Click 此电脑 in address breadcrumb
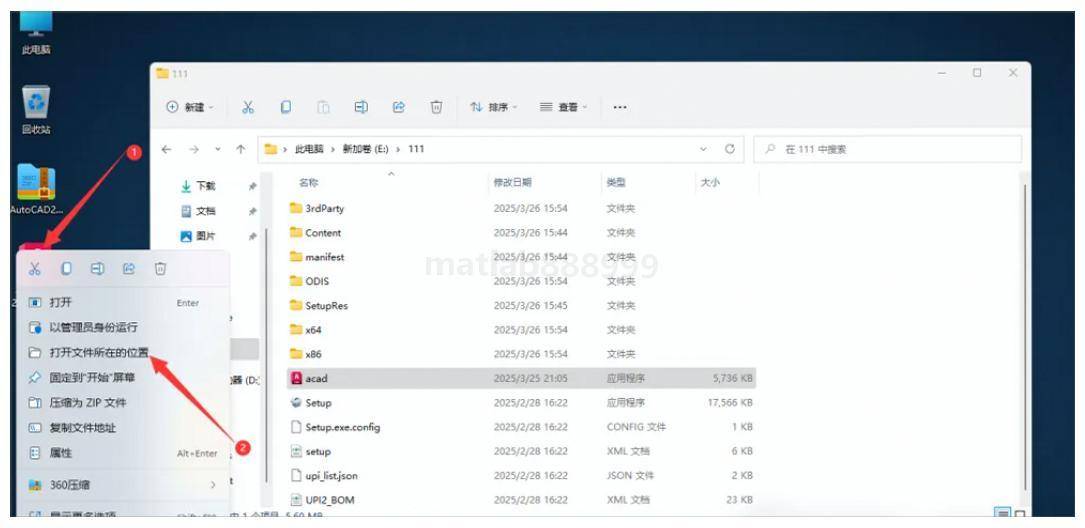1085x528 pixels. click(309, 149)
